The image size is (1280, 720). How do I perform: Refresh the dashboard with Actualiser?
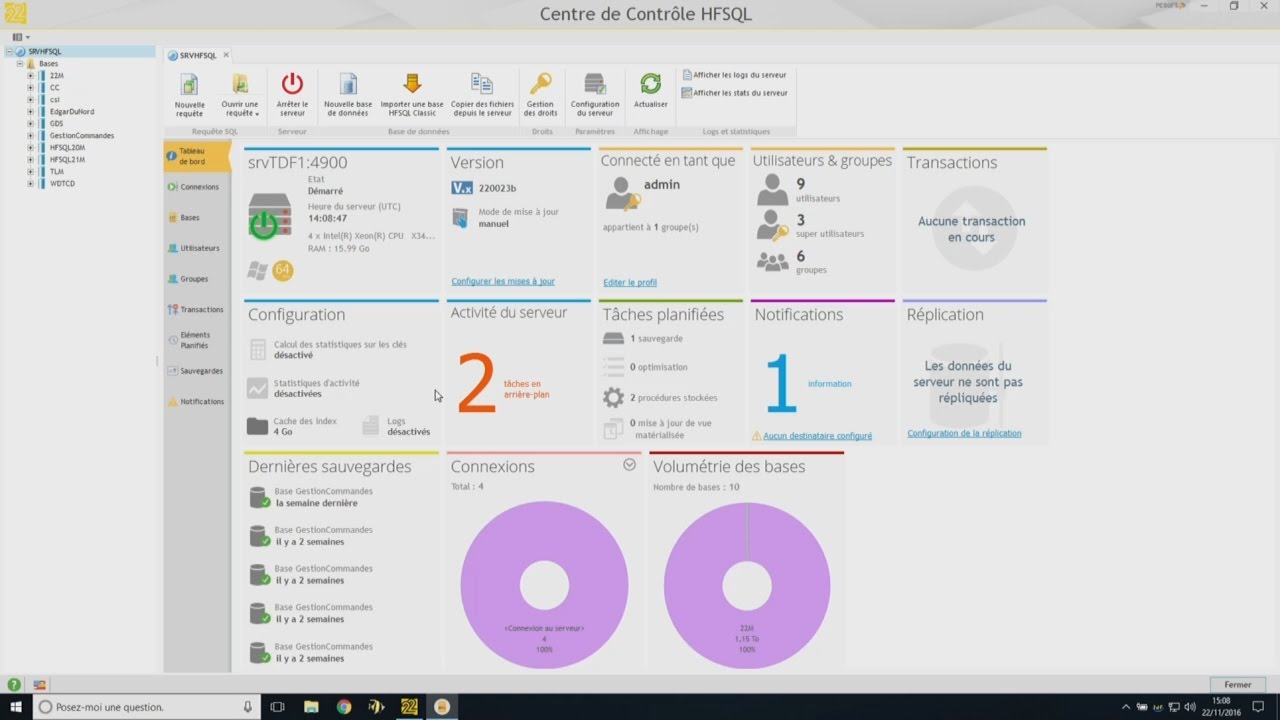coord(651,91)
